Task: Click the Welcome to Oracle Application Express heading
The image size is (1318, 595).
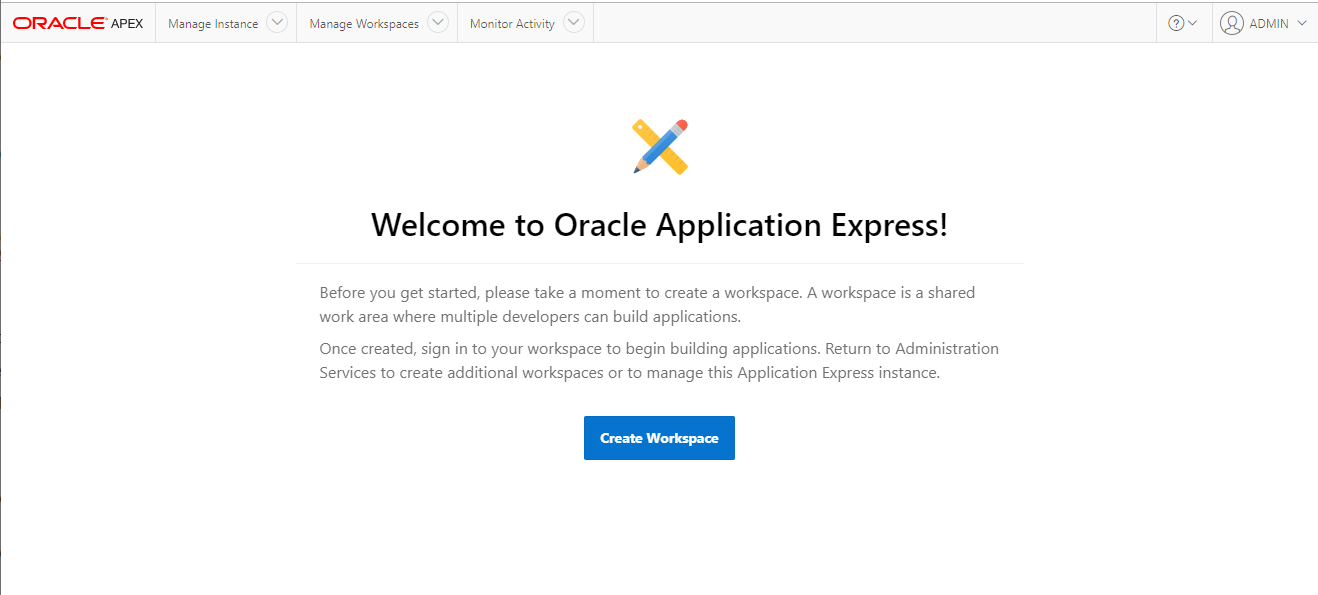Action: pyautogui.click(x=659, y=225)
